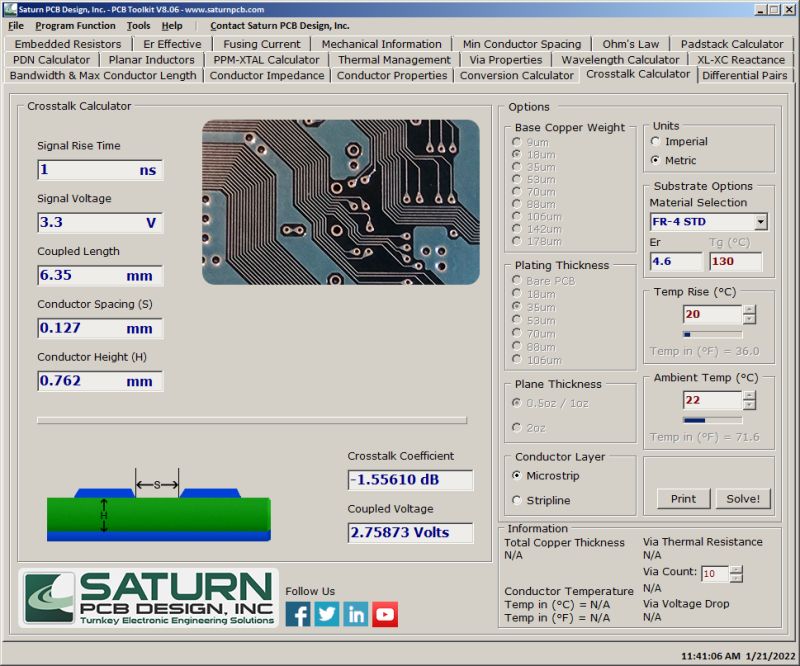Click the YouTube channel icon
Image resolution: width=800 pixels, height=666 pixels.
pos(385,614)
